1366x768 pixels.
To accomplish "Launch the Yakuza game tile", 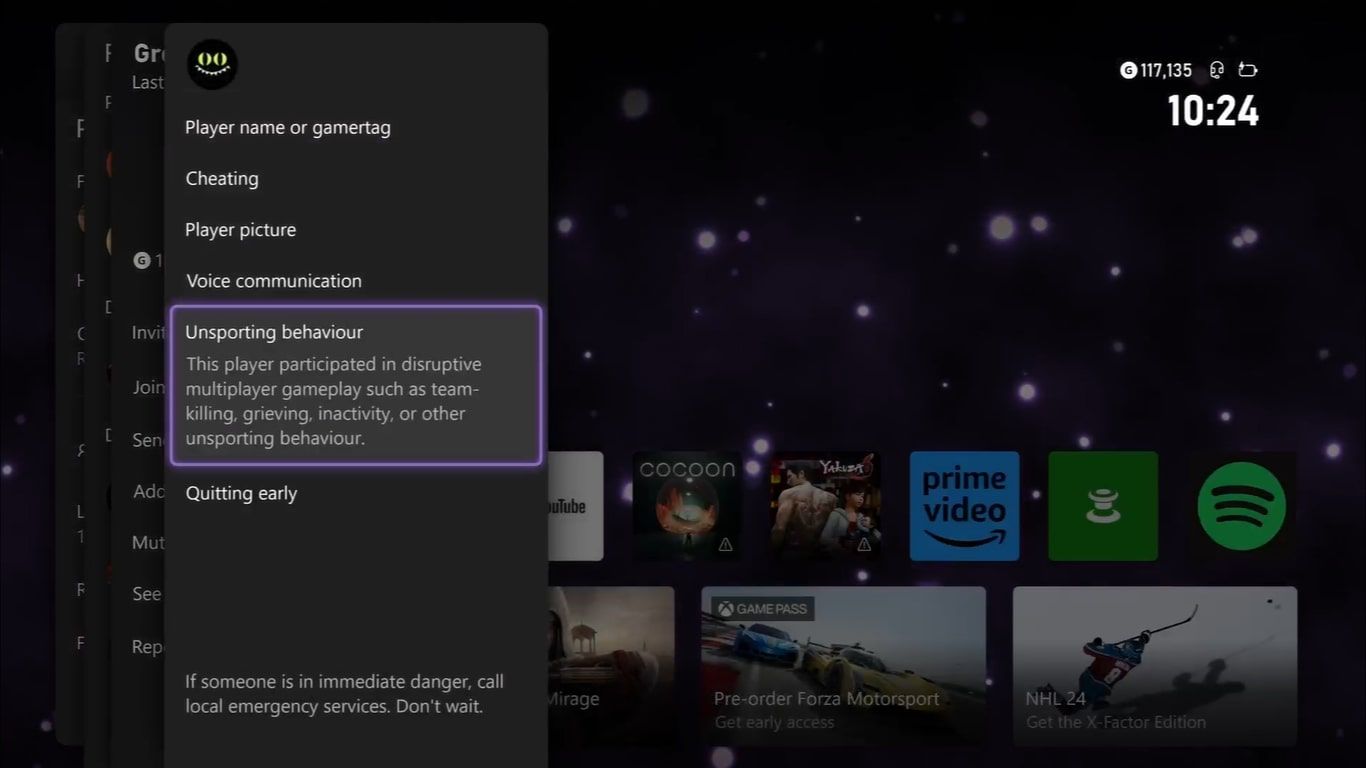I will [x=826, y=506].
